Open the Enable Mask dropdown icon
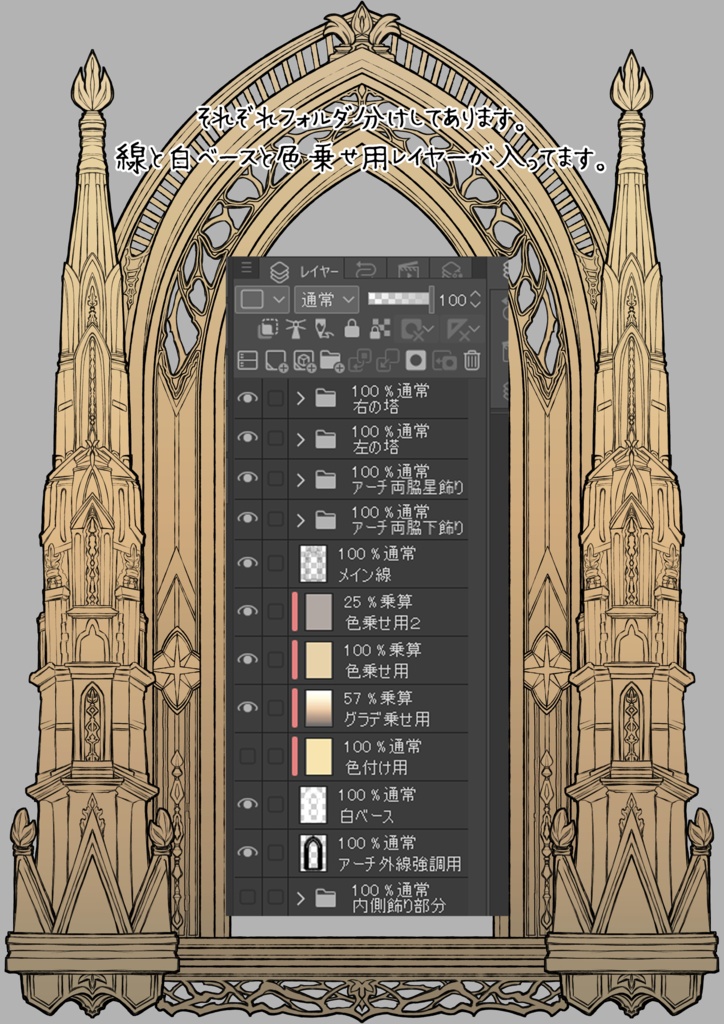 coord(418,330)
